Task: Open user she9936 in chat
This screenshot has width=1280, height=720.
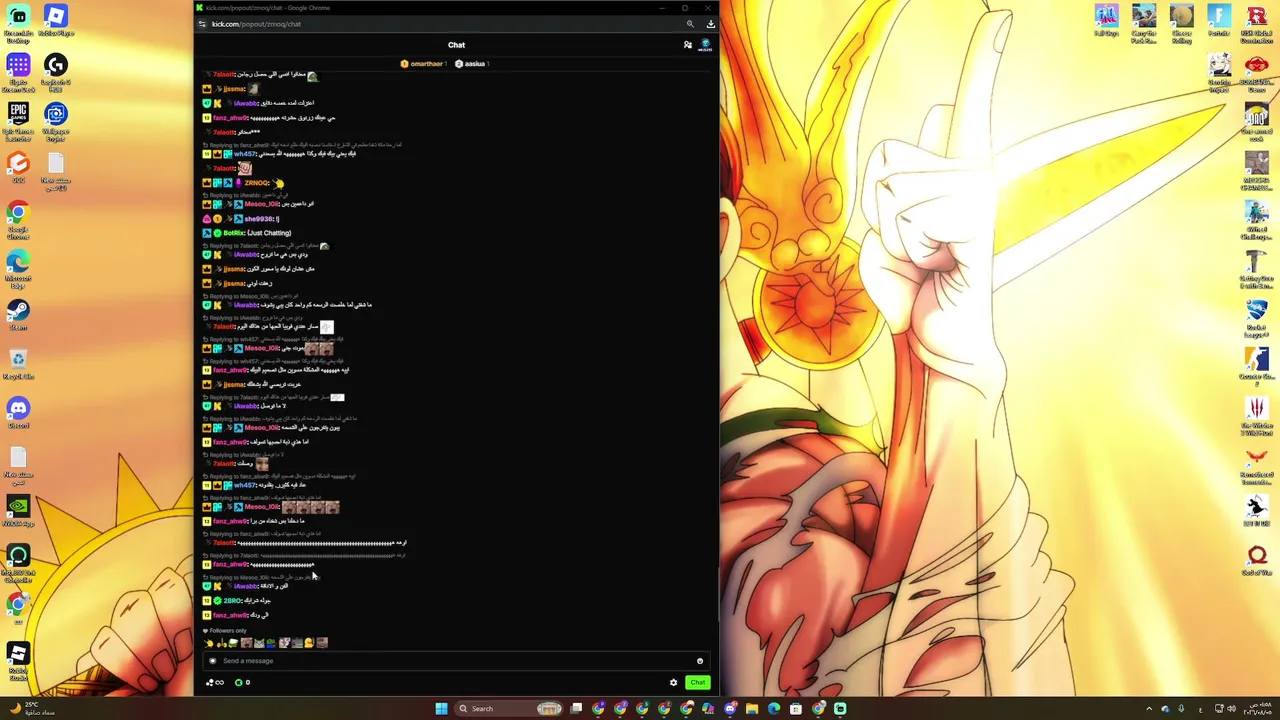Action: pos(259,219)
